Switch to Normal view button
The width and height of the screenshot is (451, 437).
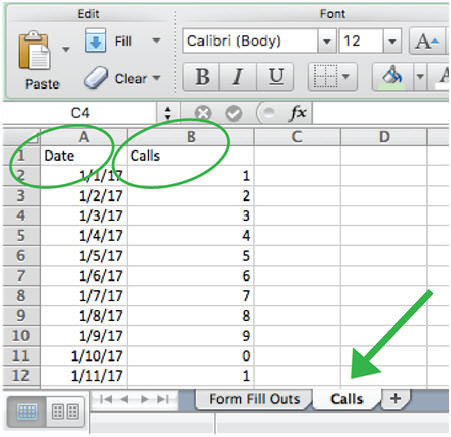27,412
